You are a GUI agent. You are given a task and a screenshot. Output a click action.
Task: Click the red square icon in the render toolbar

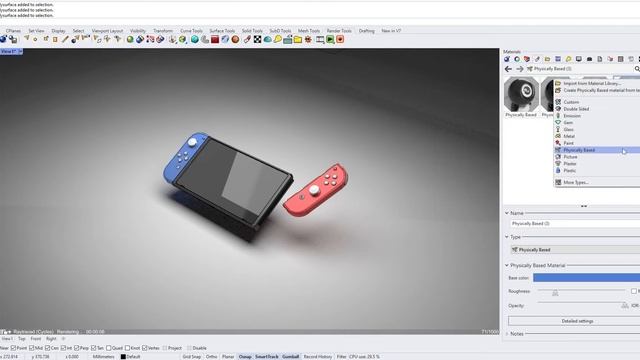pos(215,40)
